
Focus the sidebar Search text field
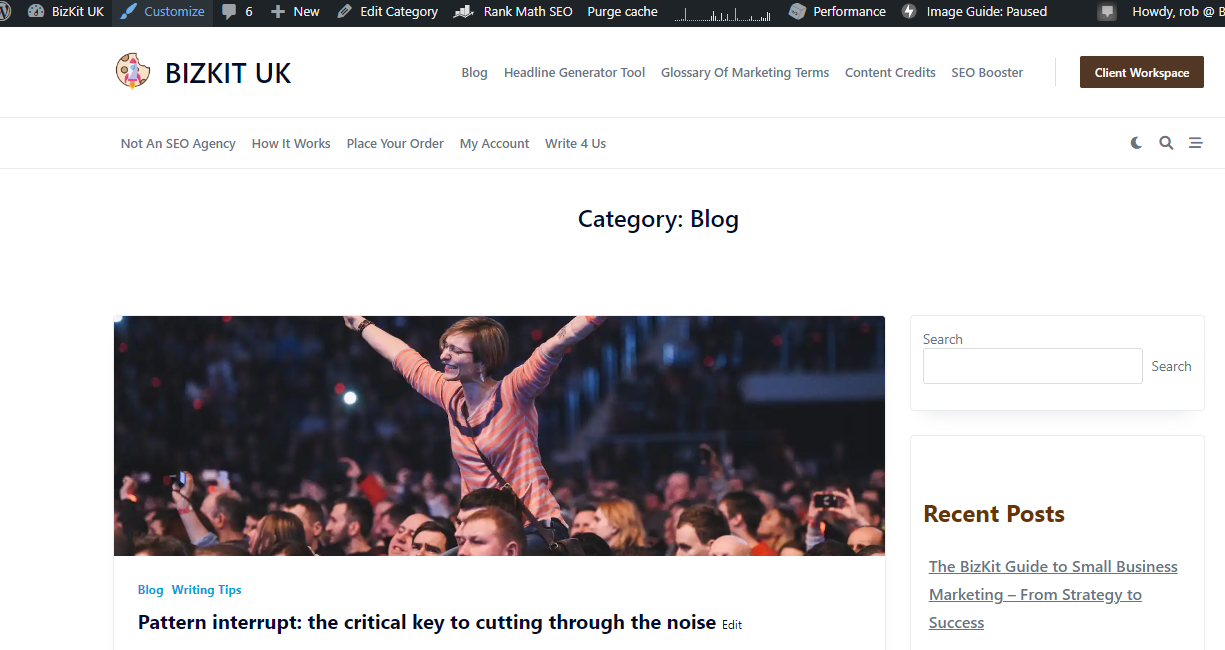pos(1032,366)
